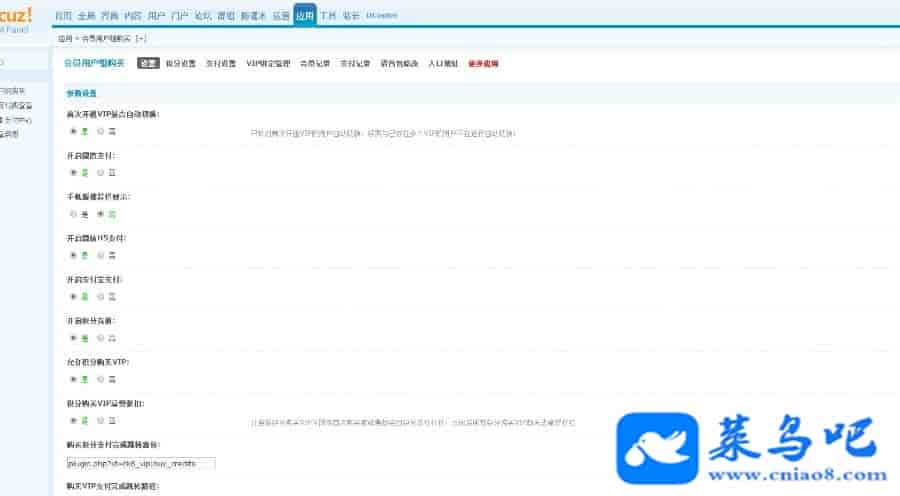Select 否 for 开启微信H5支付

(100, 255)
